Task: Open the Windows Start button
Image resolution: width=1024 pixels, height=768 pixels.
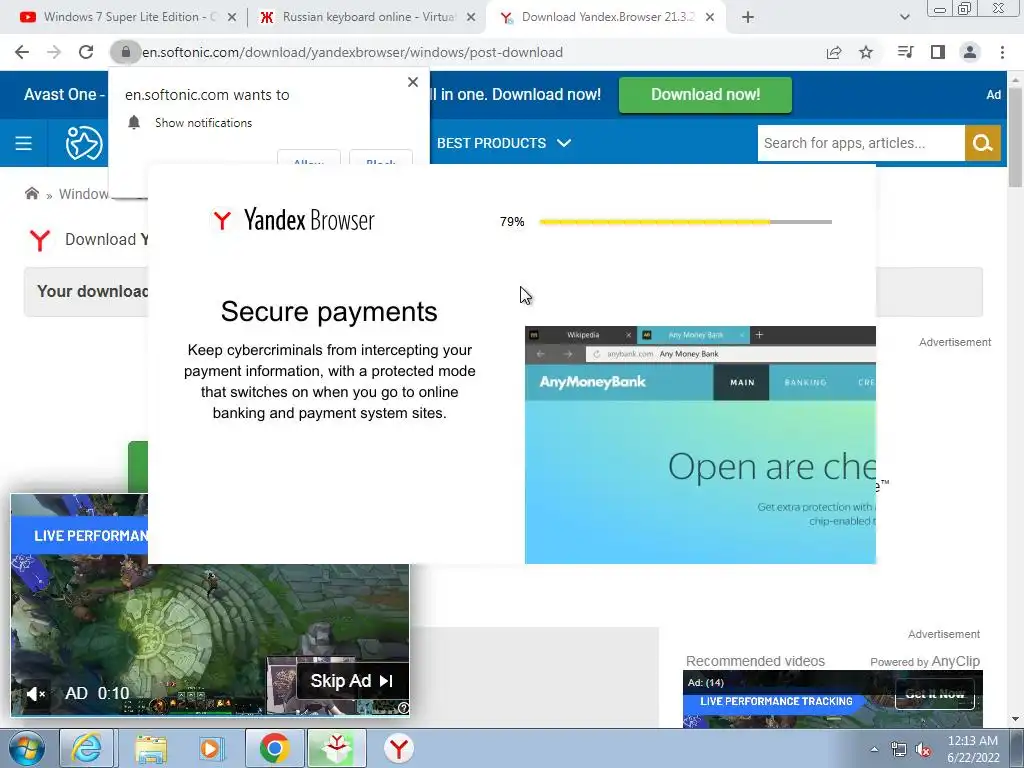Action: [x=25, y=748]
